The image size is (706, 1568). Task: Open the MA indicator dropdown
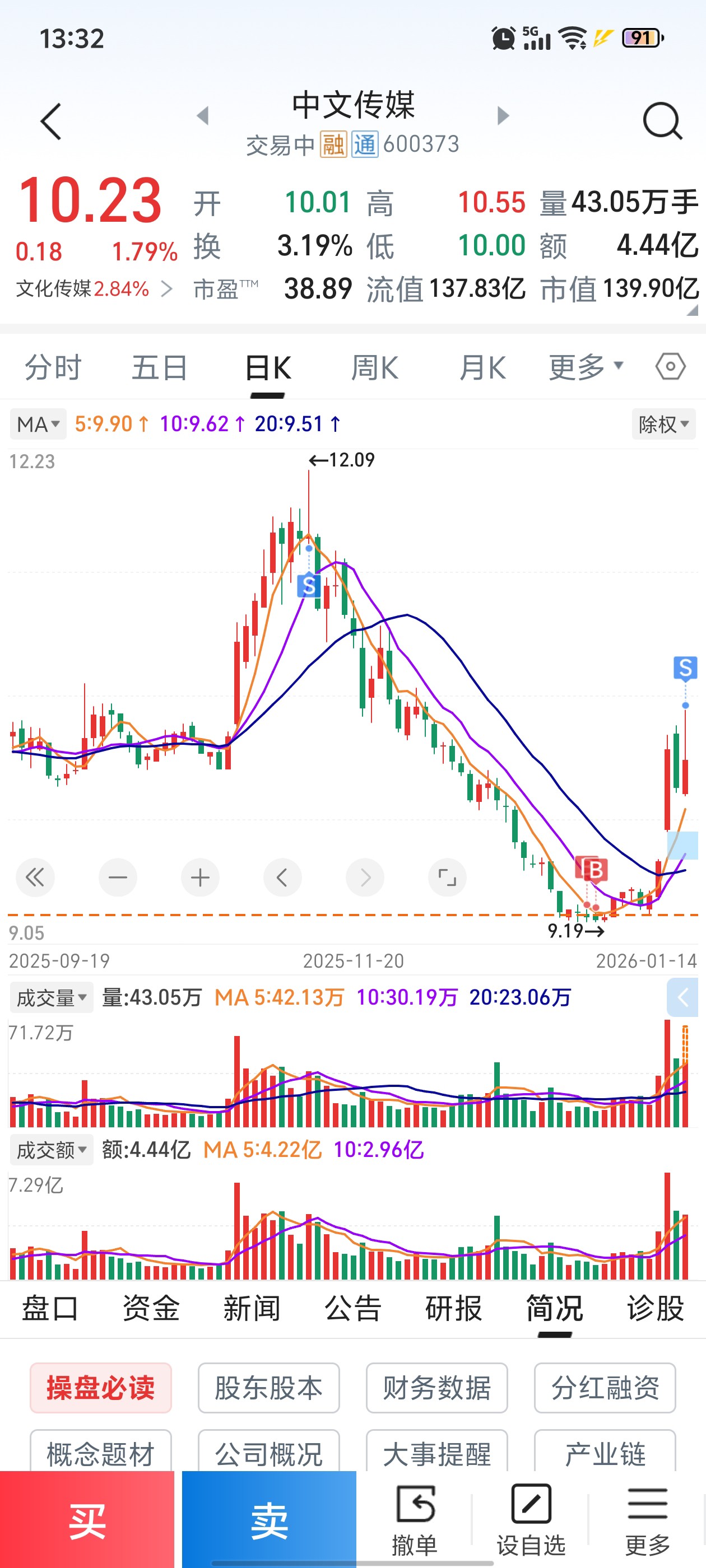tap(38, 424)
